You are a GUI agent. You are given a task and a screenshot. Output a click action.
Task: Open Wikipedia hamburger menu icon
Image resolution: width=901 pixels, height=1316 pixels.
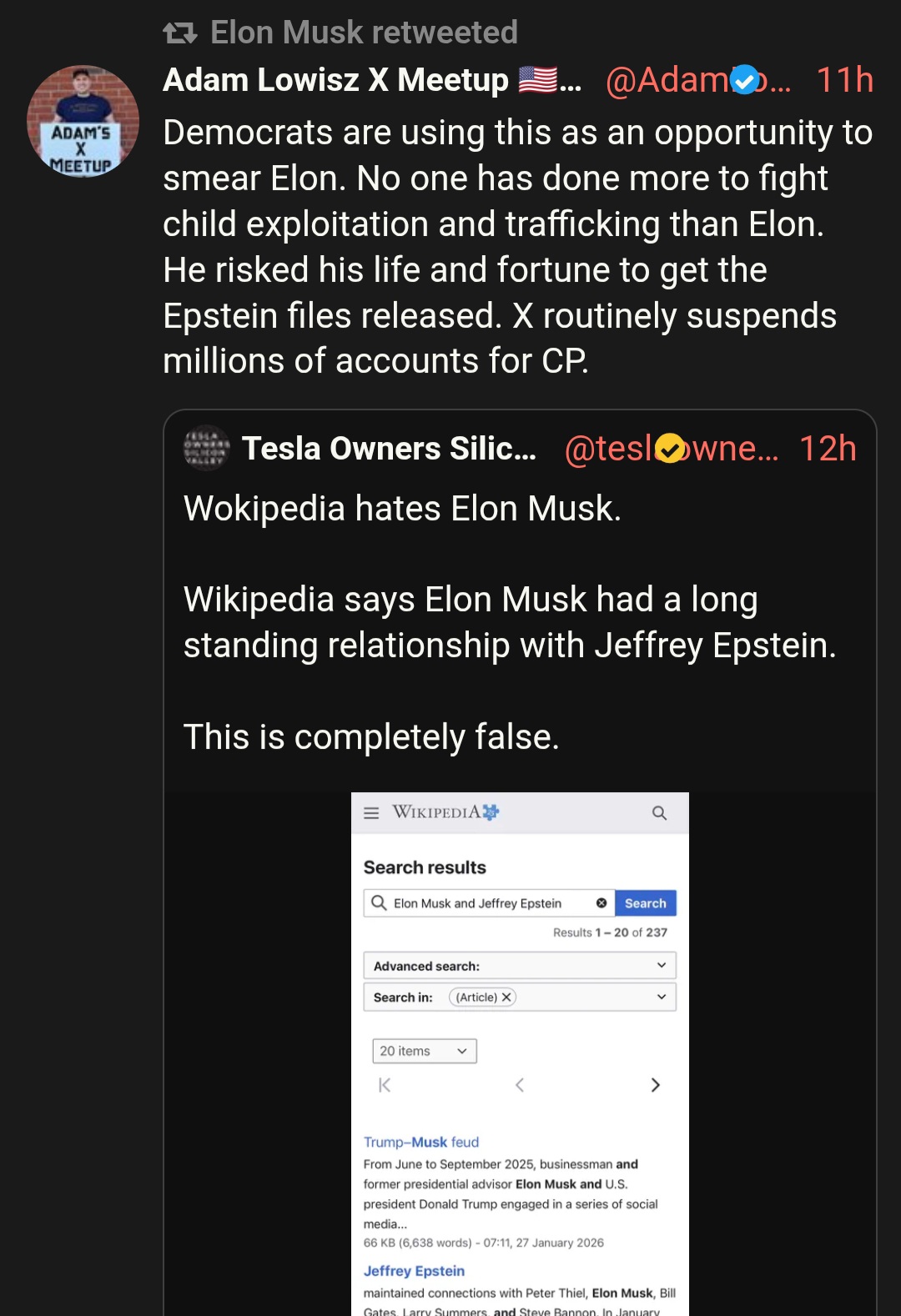point(372,813)
